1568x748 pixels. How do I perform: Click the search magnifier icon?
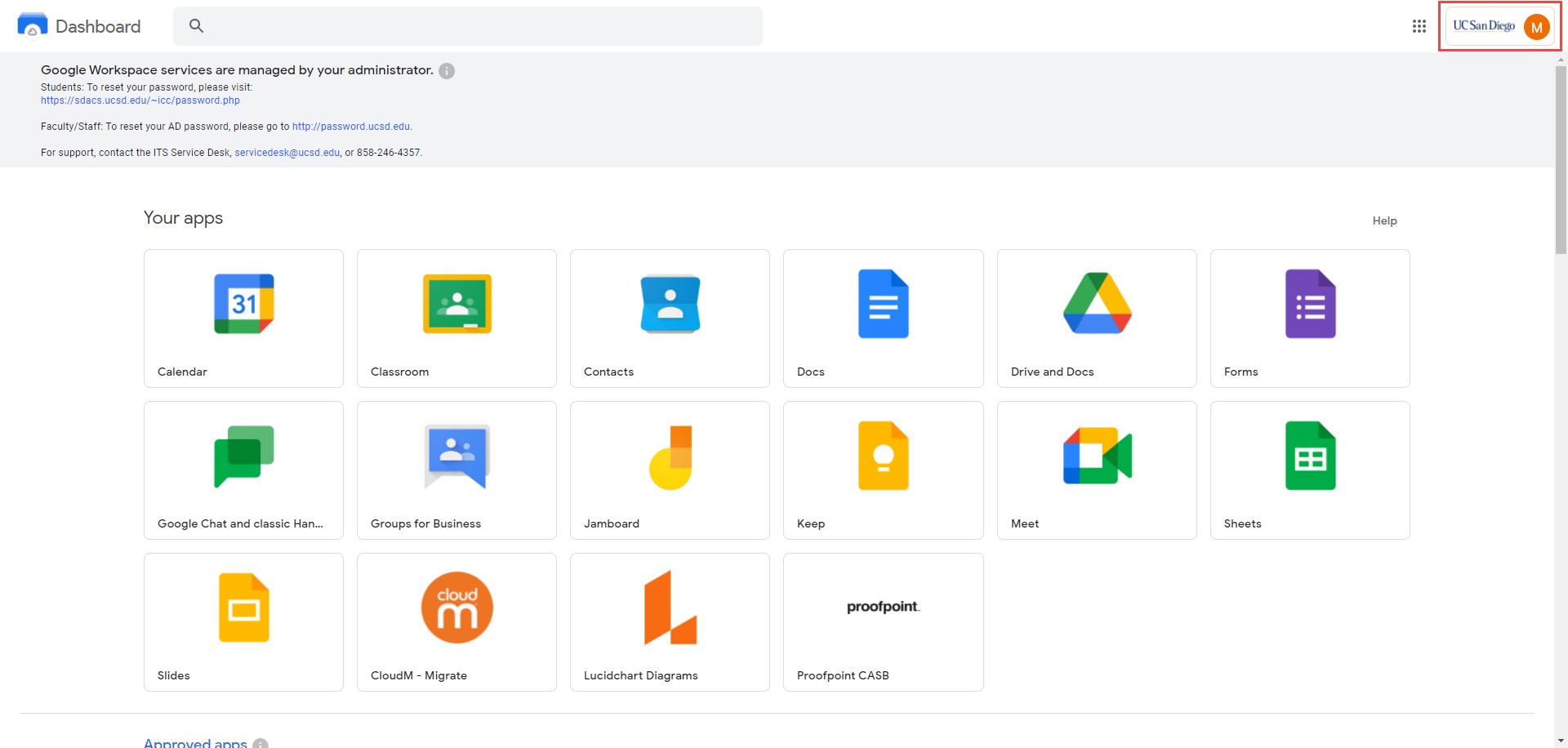click(196, 26)
